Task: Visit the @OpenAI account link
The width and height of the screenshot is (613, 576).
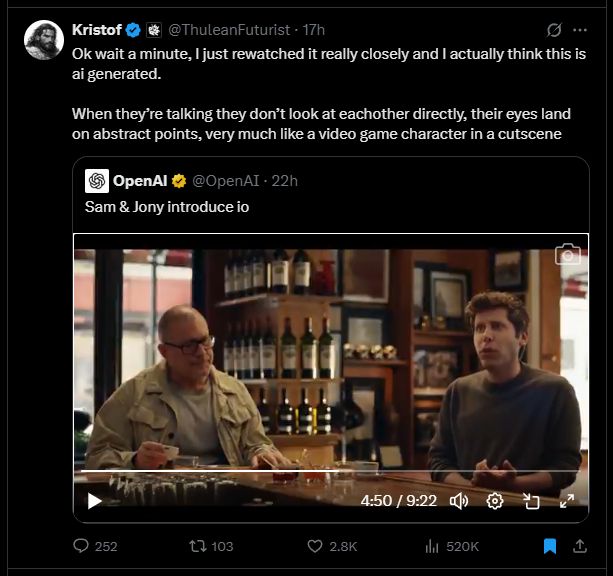Action: [x=224, y=181]
